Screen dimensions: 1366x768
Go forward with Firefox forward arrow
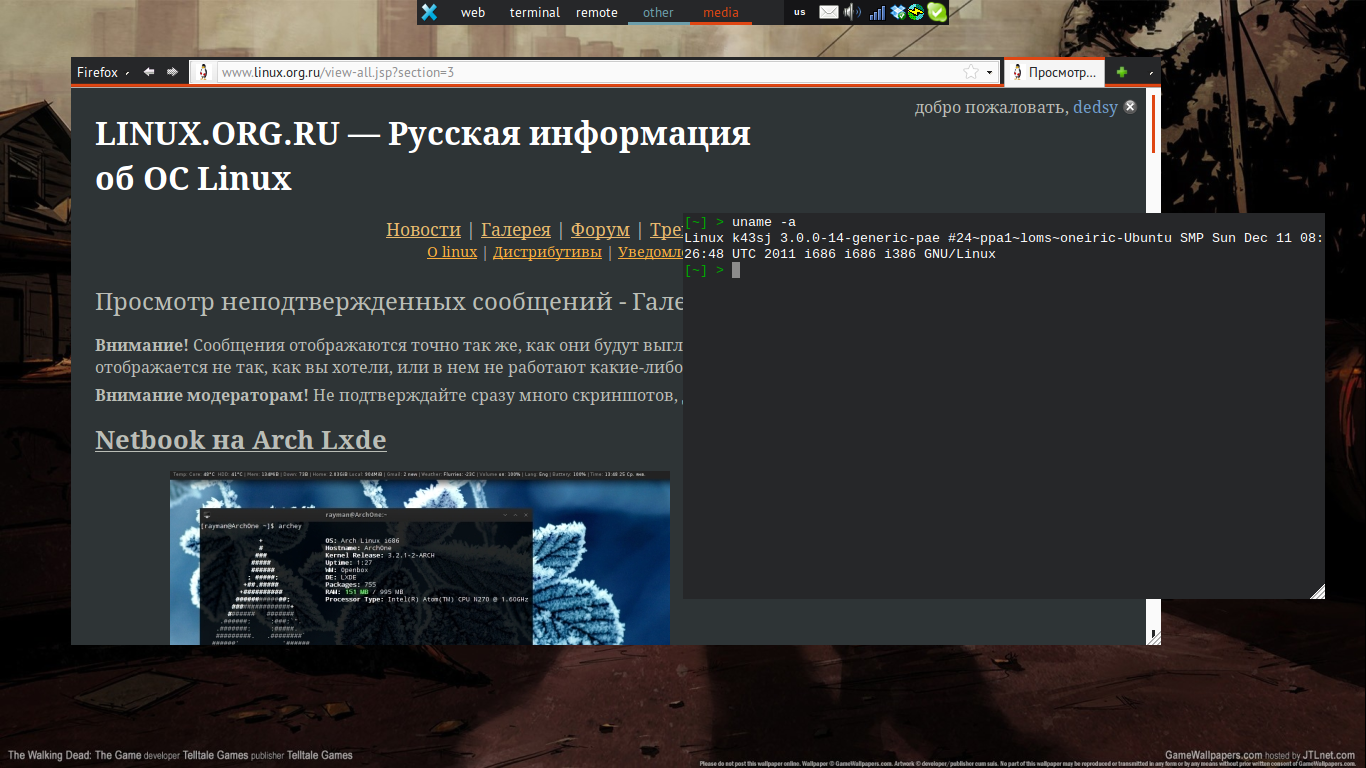coord(172,72)
